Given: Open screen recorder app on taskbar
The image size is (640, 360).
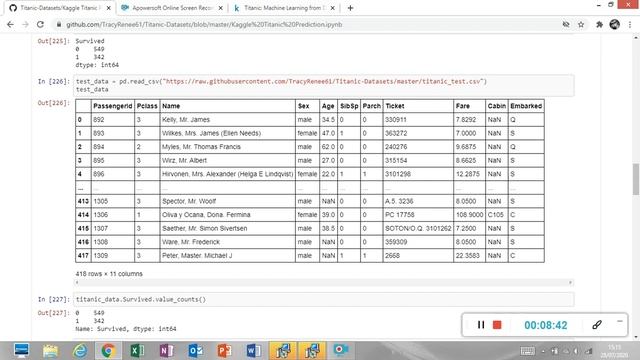Looking at the screenshot, I should coord(340,351).
